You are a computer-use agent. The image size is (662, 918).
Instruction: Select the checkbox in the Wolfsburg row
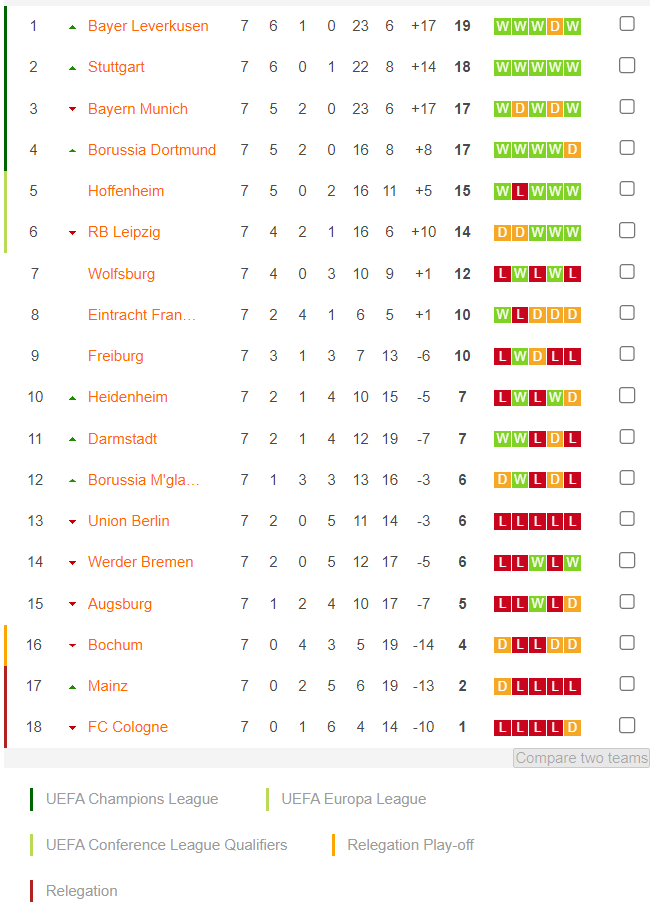click(x=627, y=272)
